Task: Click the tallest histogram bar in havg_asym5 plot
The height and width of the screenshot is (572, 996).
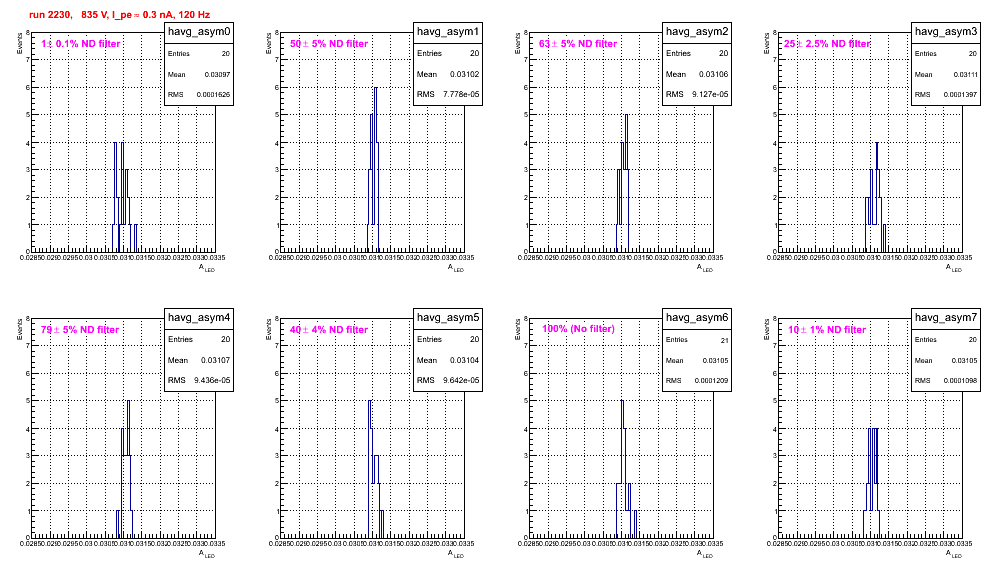Action: click(x=370, y=469)
